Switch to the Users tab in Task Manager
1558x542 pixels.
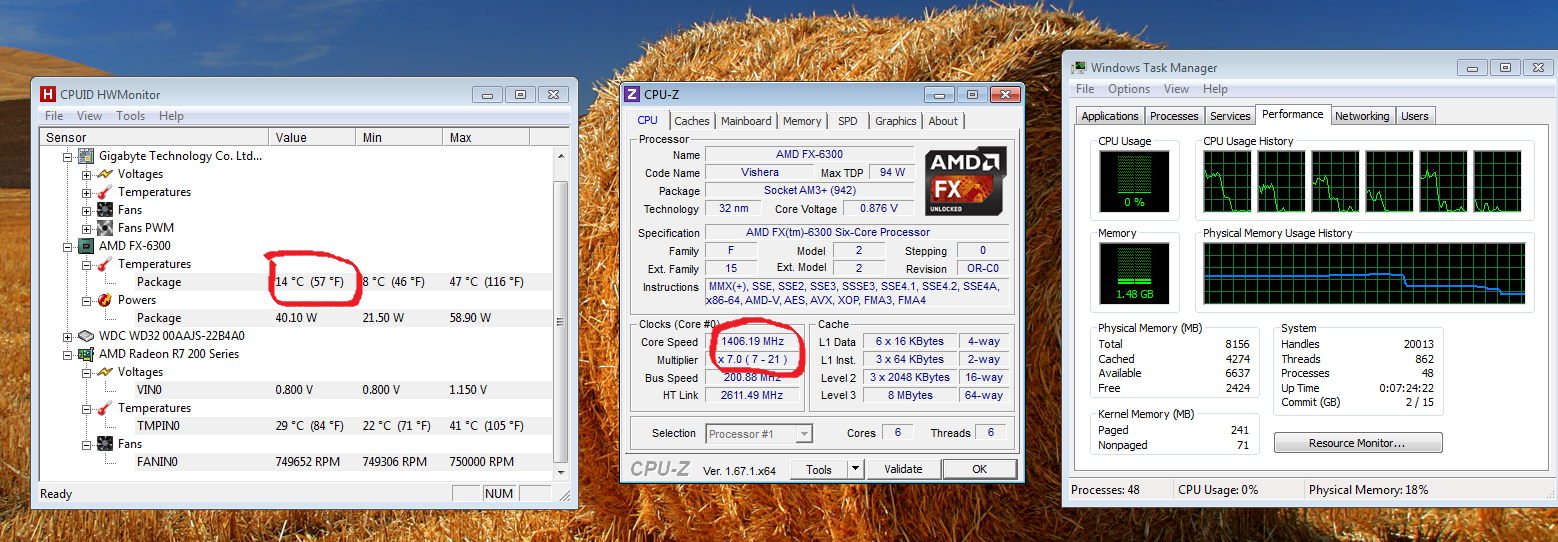click(x=1414, y=116)
